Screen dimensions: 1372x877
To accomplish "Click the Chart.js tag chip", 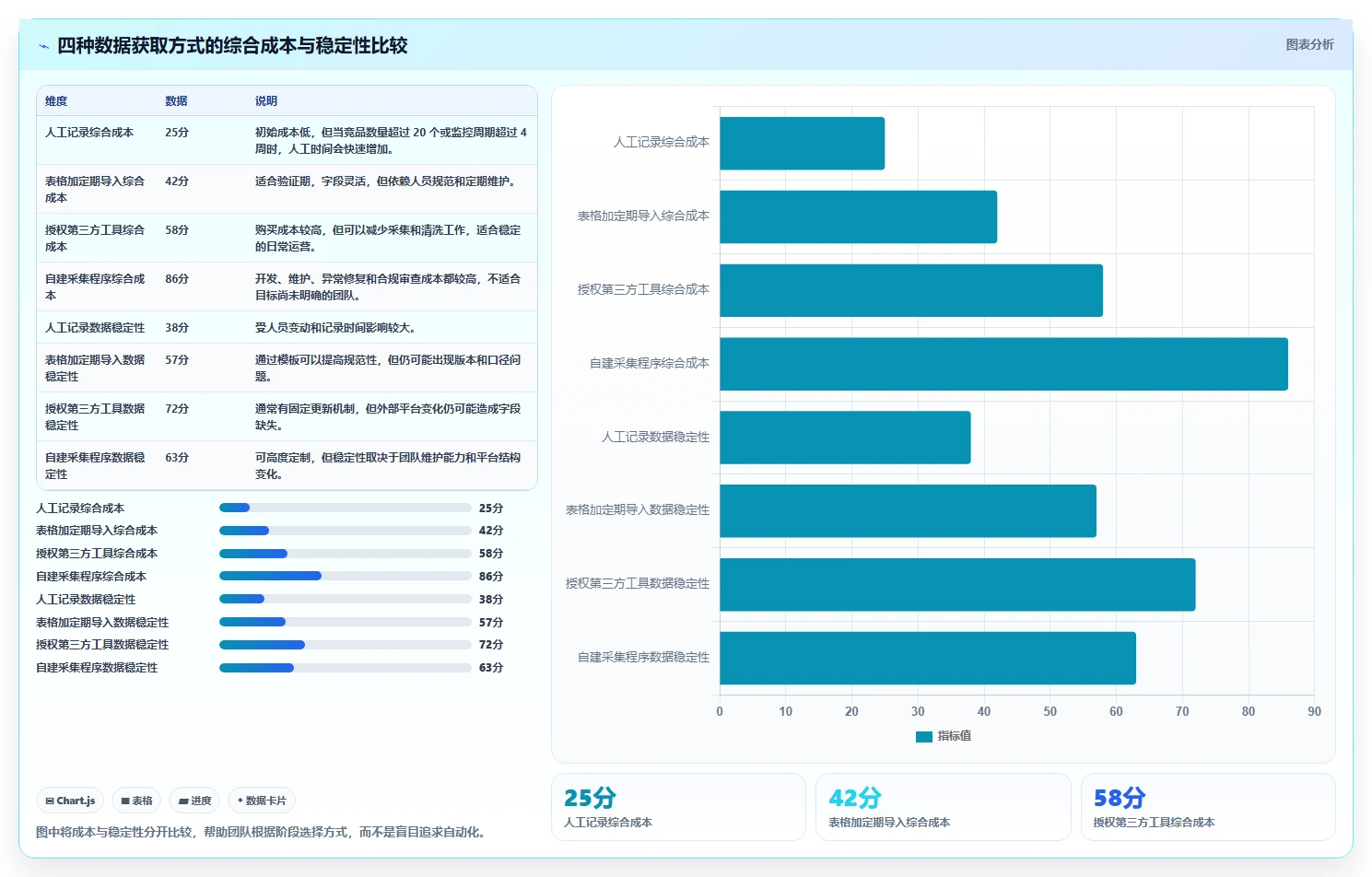I will (x=71, y=801).
